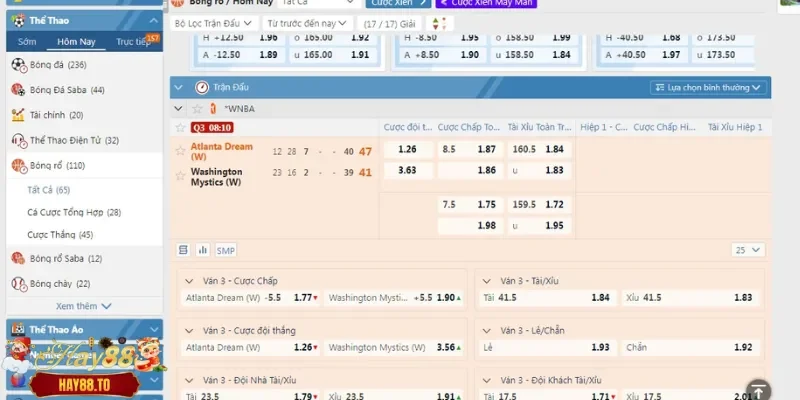Click the Bóng đá soccer ball icon
Image resolution: width=800 pixels, height=400 pixels.
pos(18,65)
